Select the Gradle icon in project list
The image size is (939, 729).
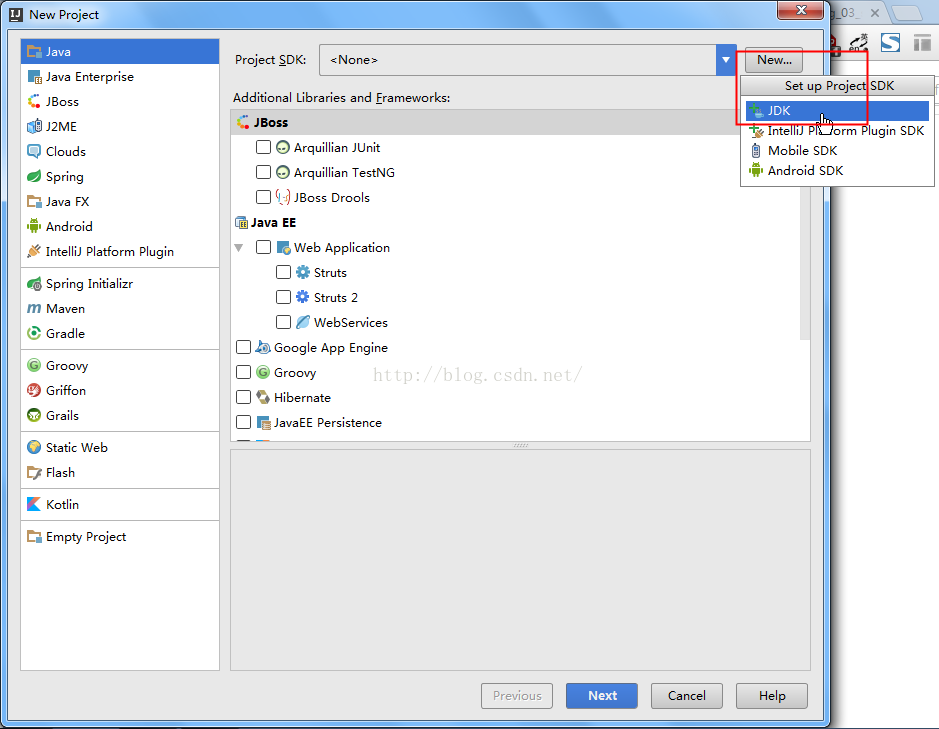(x=34, y=334)
